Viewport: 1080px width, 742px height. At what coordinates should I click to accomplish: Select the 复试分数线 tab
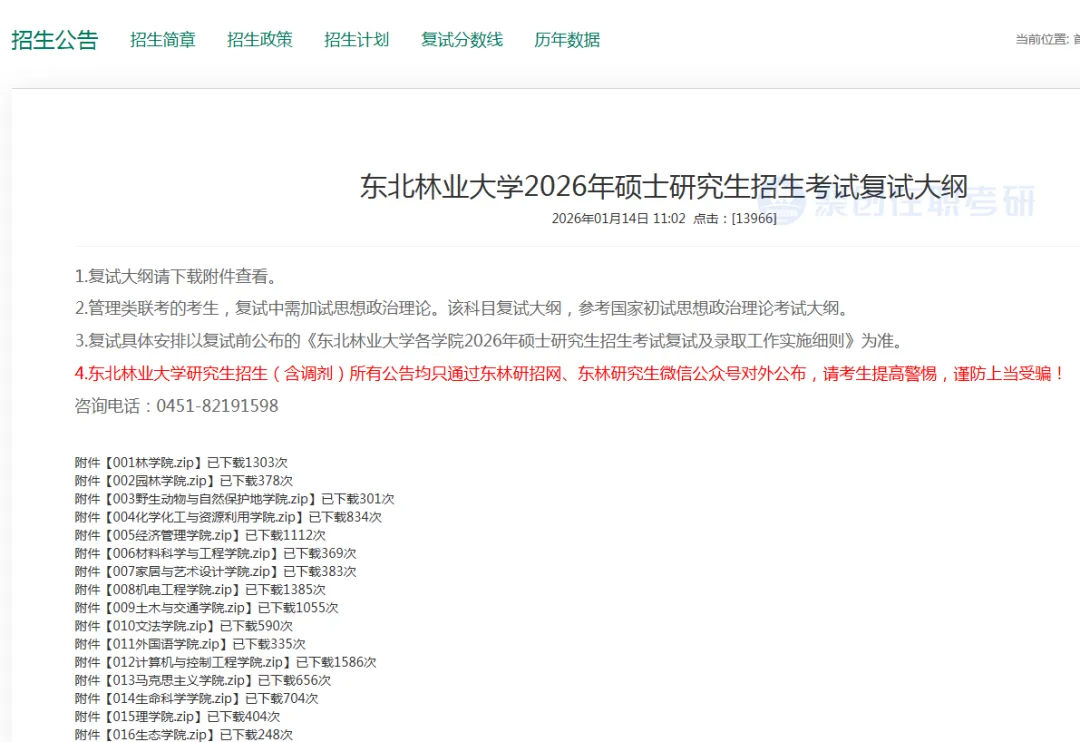[462, 40]
